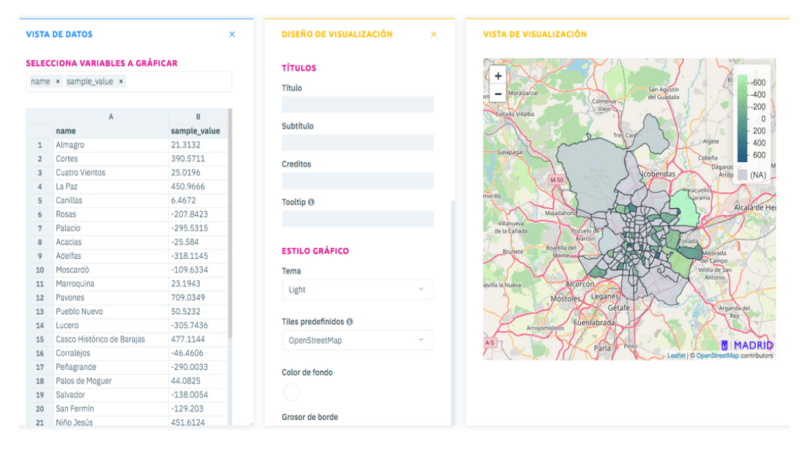Open the Tiles predefinidos dropdown arrow

[x=421, y=340]
